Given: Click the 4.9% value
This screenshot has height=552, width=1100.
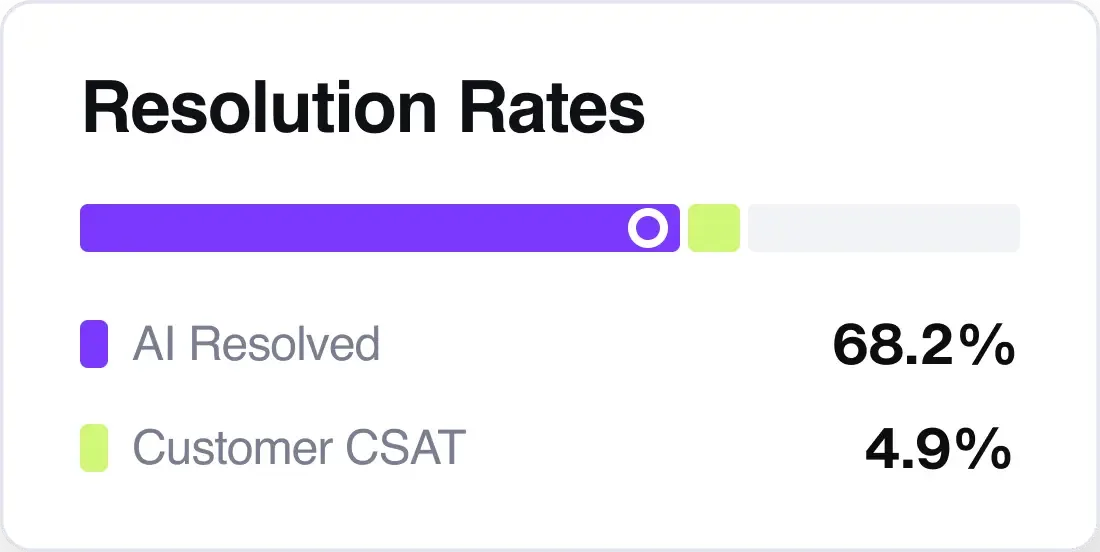Looking at the screenshot, I should click(x=938, y=449).
